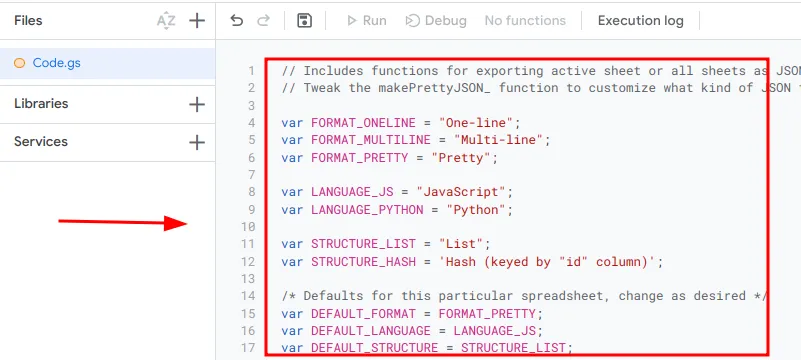The height and width of the screenshot is (360, 801).
Task: Click DEFAULT_FORMAT on line 15
Action: pos(364,314)
